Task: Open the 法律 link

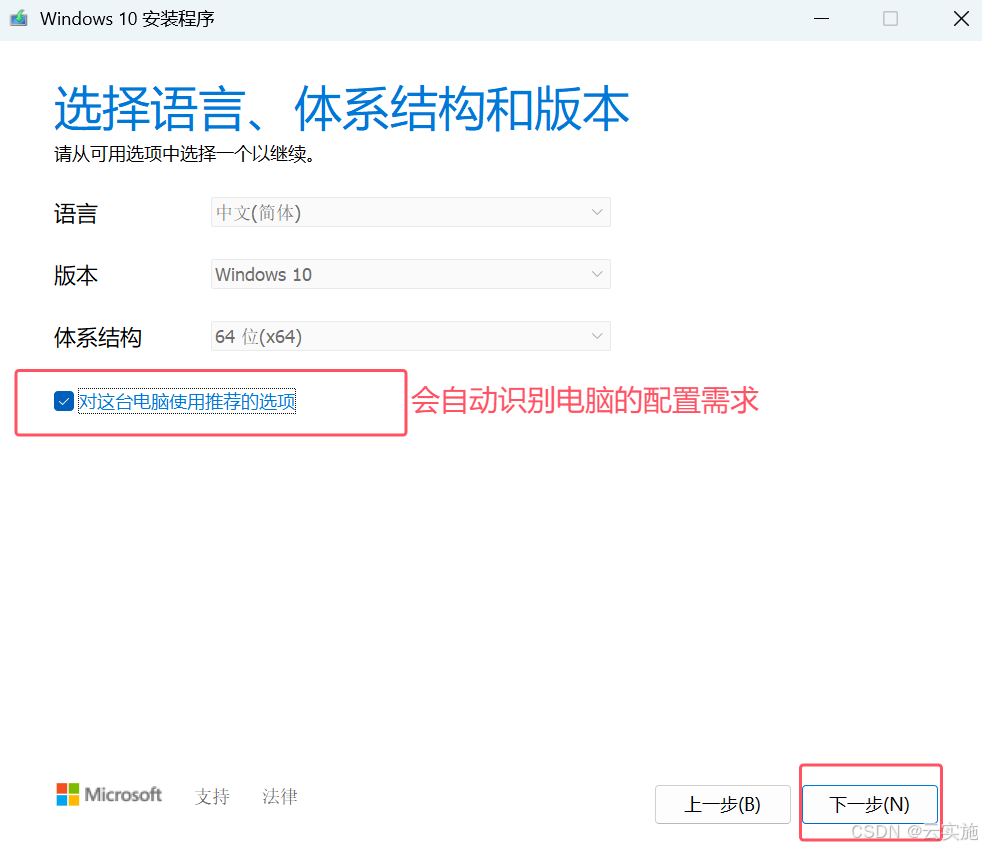Action: coord(280,796)
